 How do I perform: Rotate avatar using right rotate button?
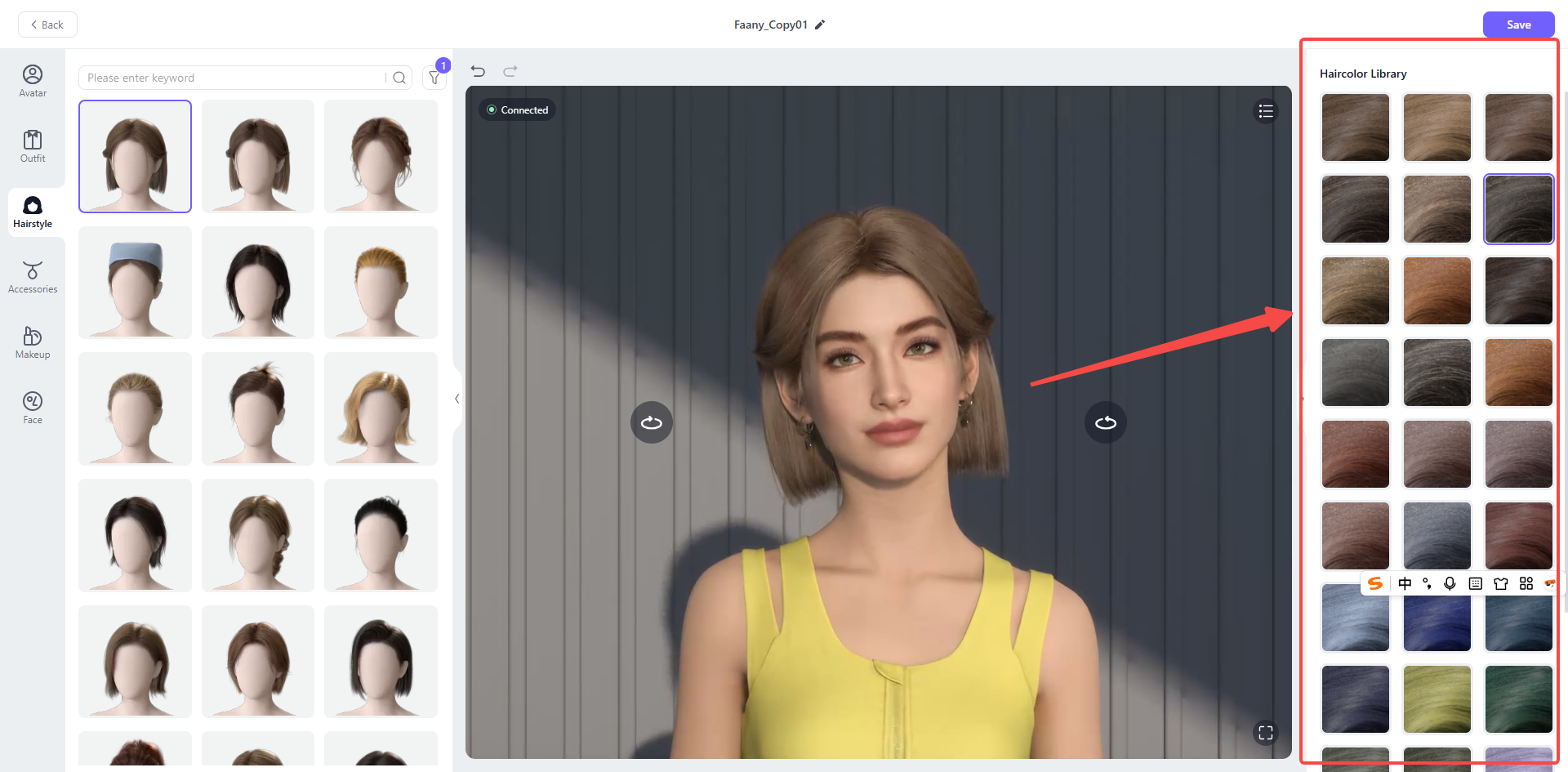pos(1106,422)
